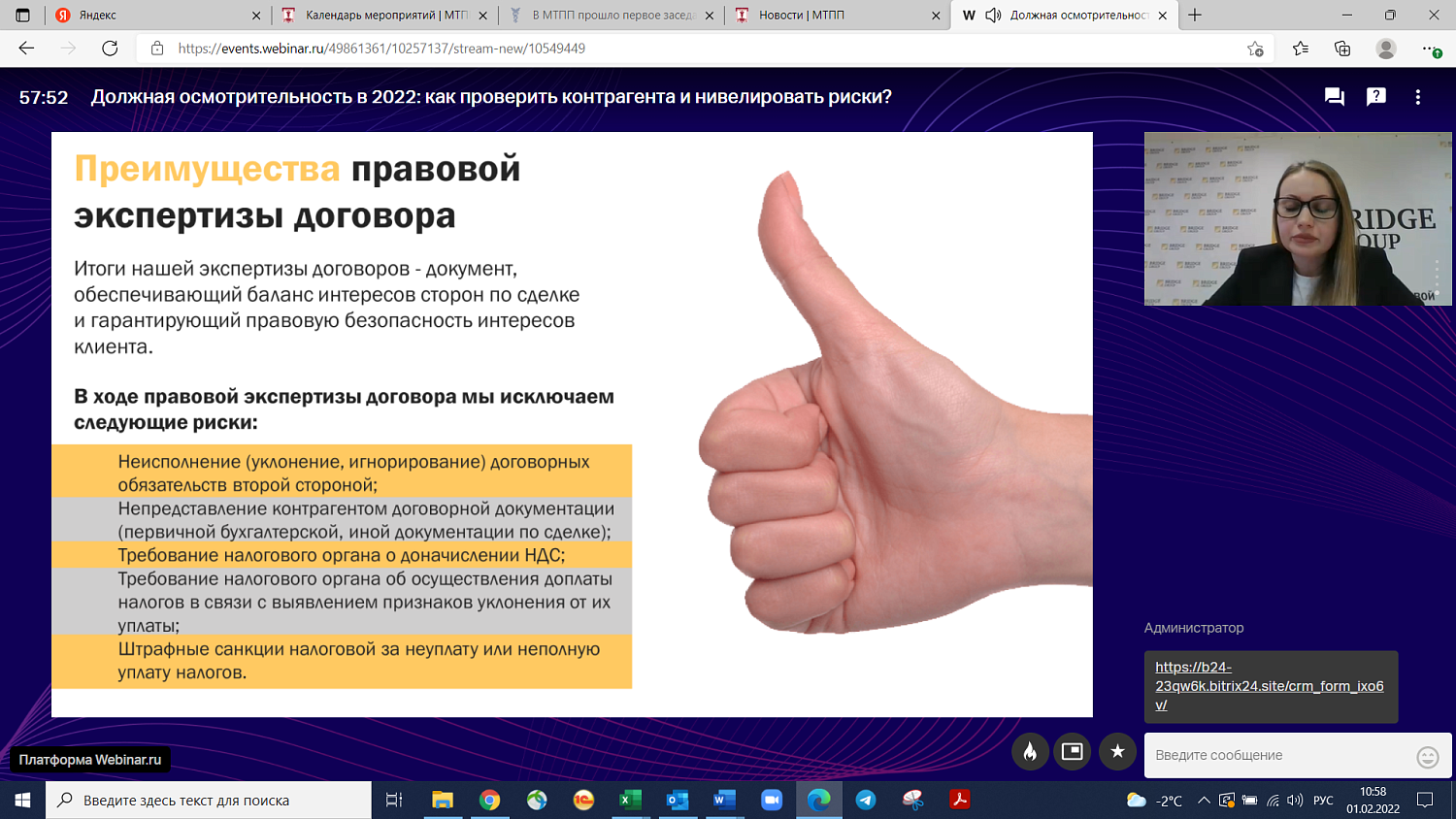Open the Windows Start menu
Viewport: 1456px width, 819px height.
tap(22, 801)
